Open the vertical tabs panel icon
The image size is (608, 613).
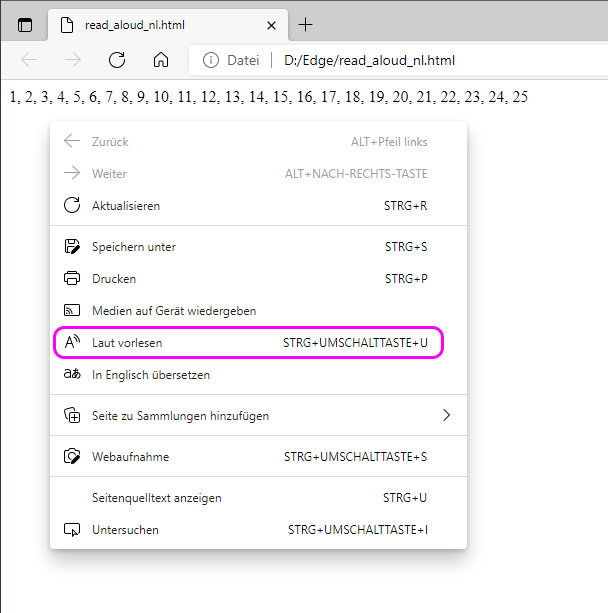pos(25,25)
